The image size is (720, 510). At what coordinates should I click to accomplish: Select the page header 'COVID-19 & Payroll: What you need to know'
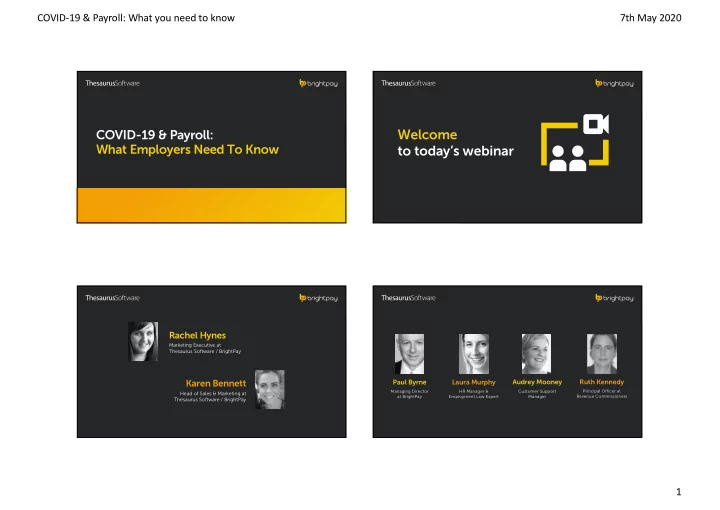tap(136, 18)
